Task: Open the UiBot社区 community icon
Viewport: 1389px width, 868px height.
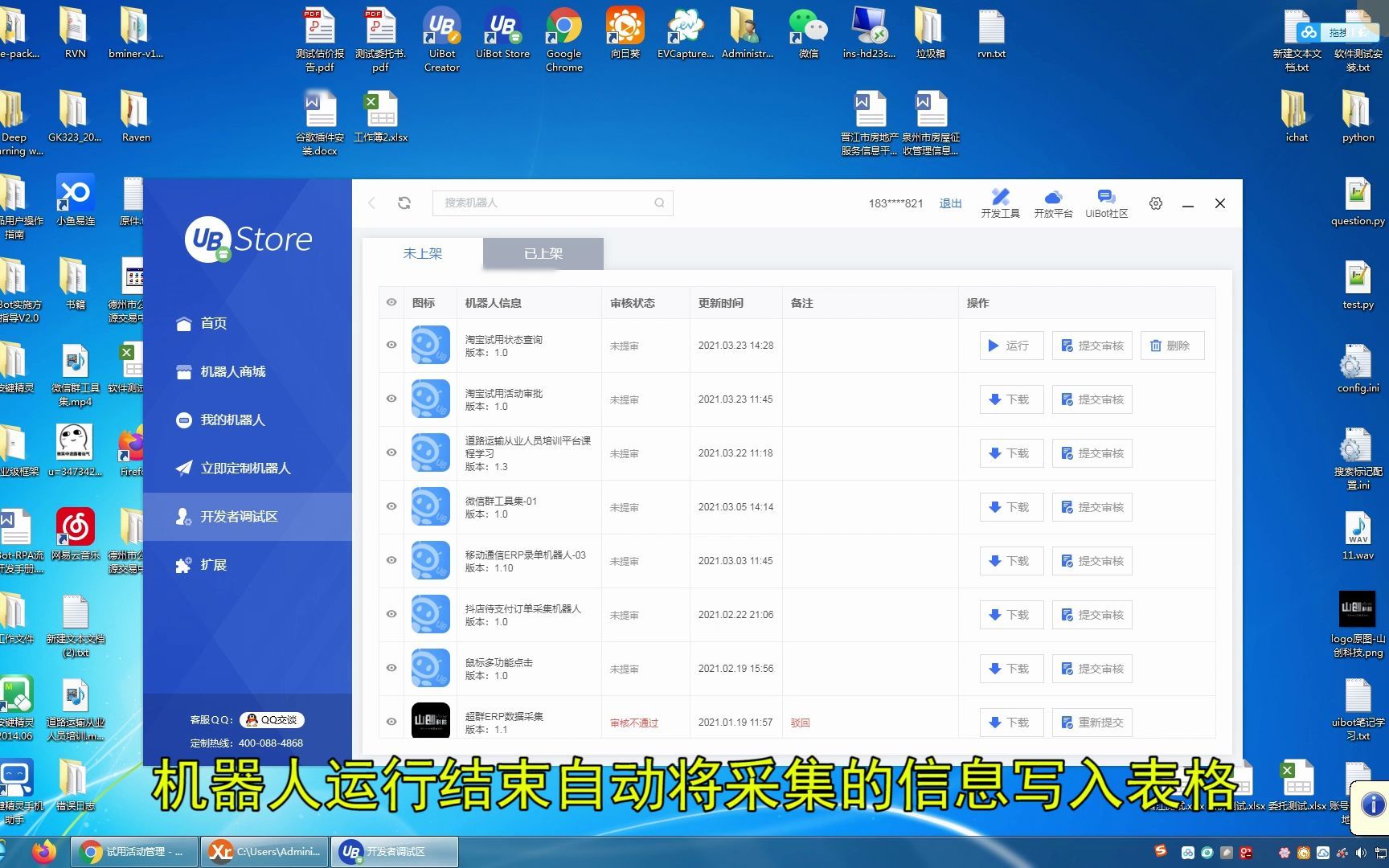Action: pyautogui.click(x=1106, y=203)
